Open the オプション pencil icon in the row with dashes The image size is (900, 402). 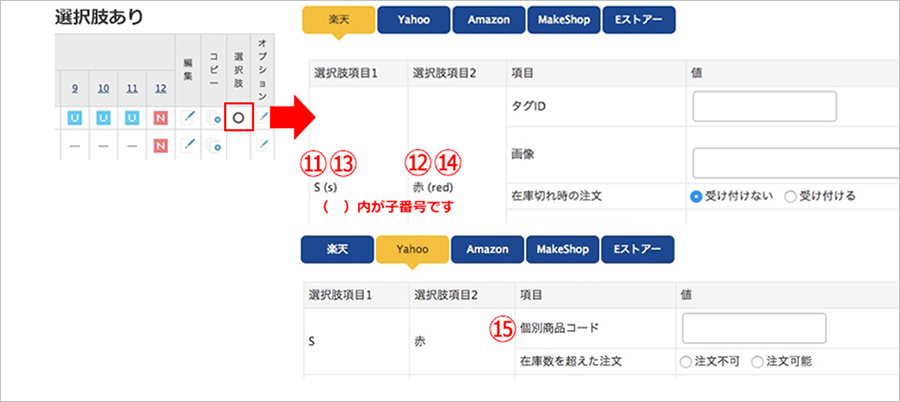pyautogui.click(x=262, y=145)
